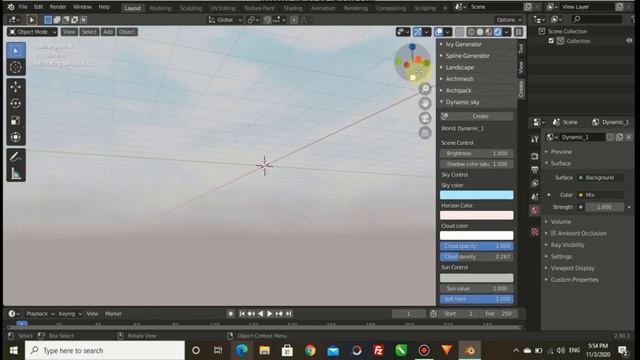Click the pan view hand icon

click(425, 103)
